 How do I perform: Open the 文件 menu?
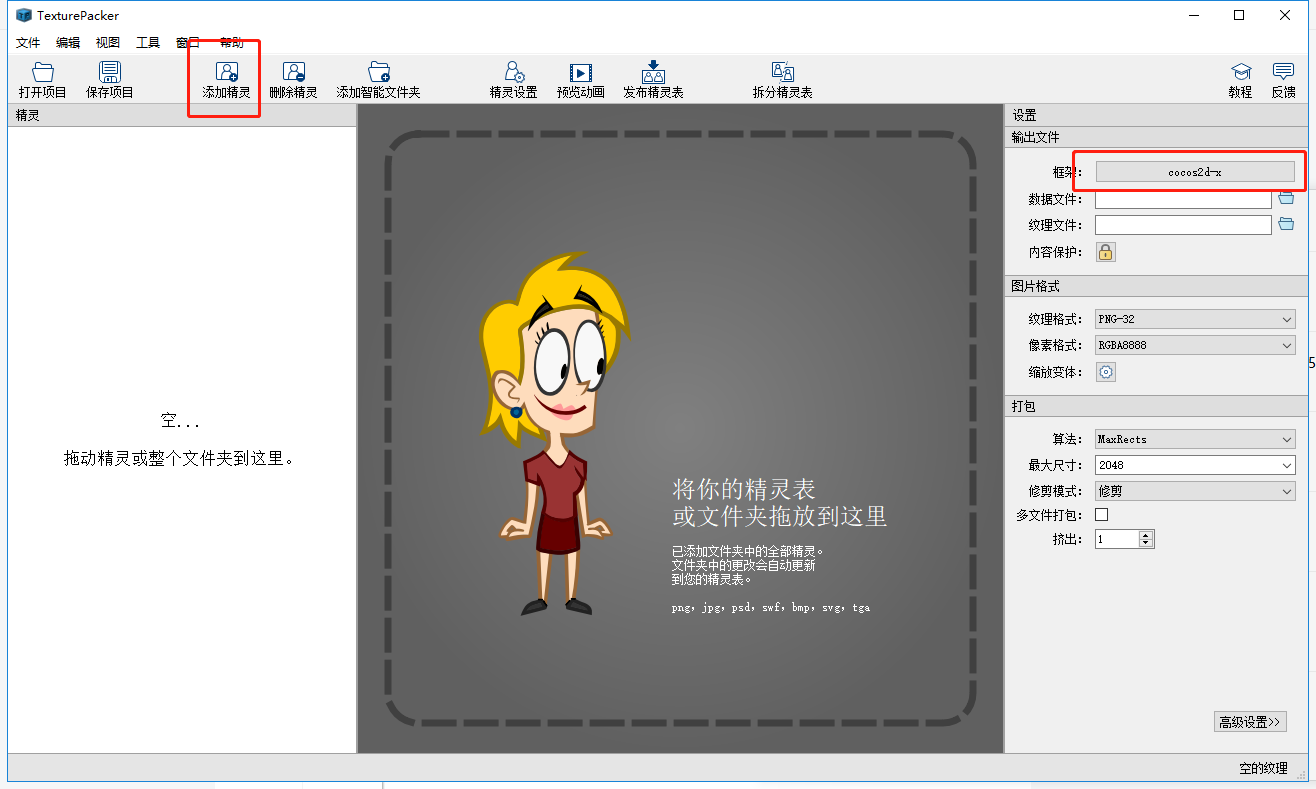[28, 42]
